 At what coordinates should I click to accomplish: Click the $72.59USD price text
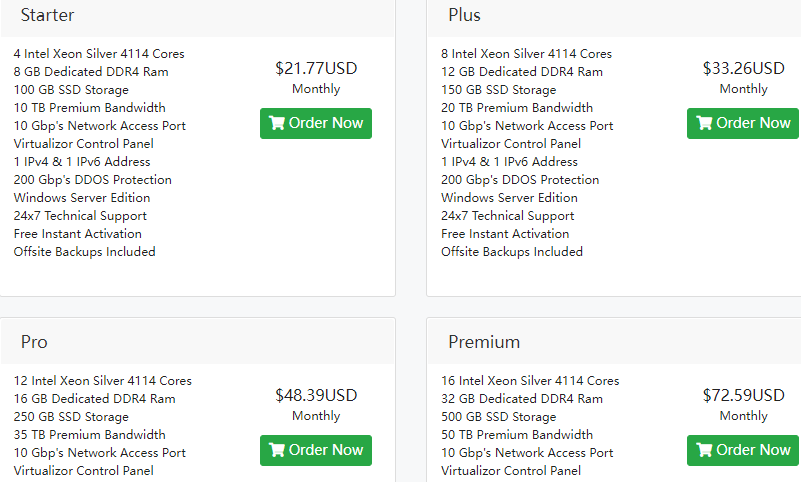[x=743, y=396]
